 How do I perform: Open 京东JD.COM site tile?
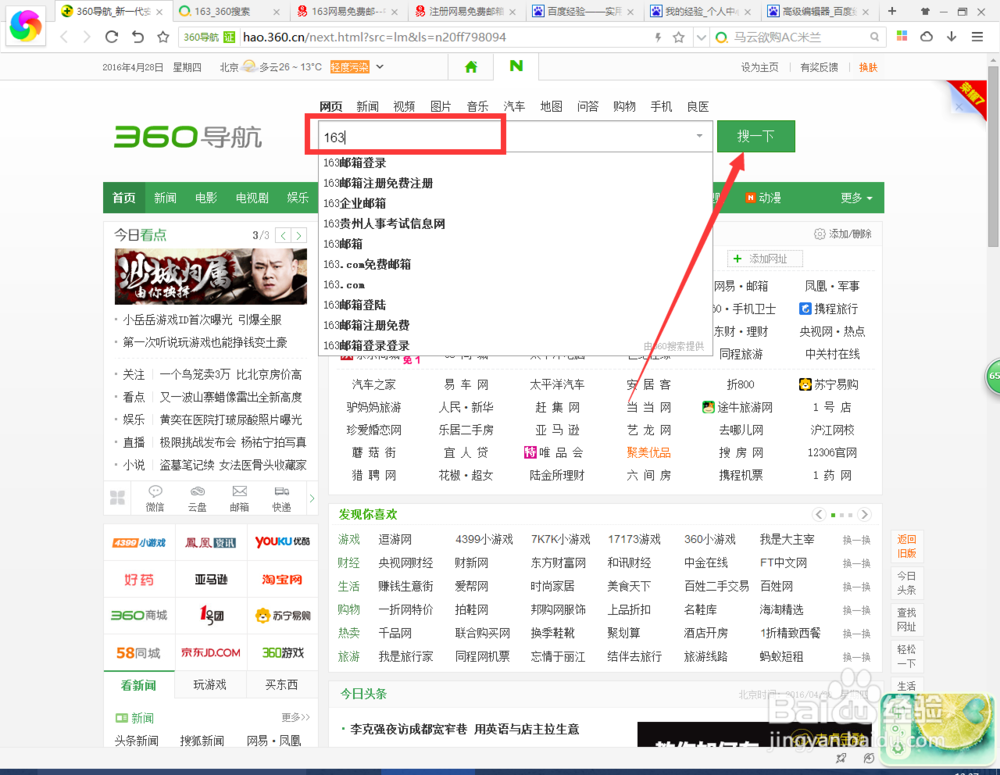point(210,653)
